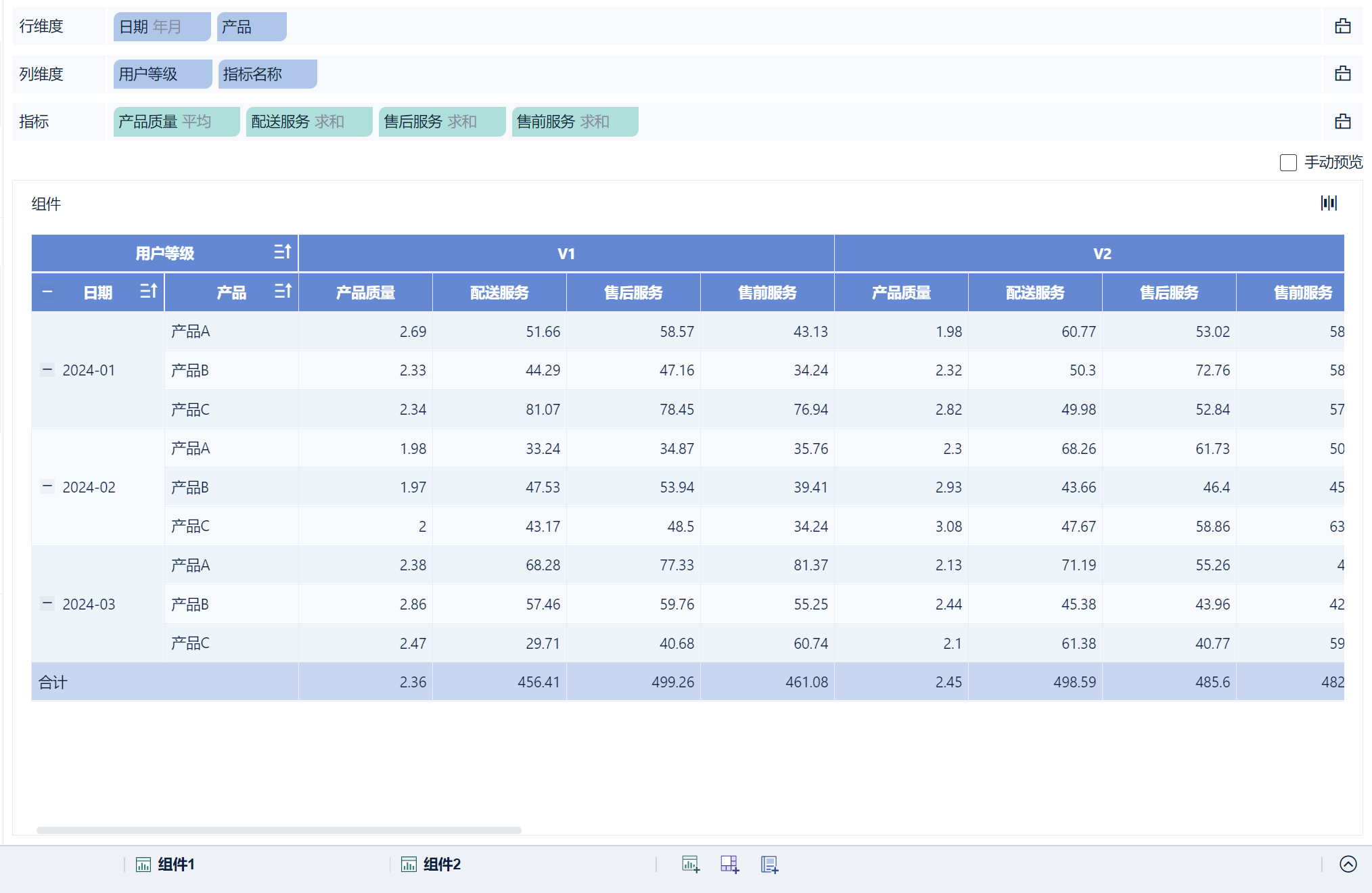The image size is (1372, 893).
Task: Click the clear icon on 行维度 row
Action: [1342, 26]
